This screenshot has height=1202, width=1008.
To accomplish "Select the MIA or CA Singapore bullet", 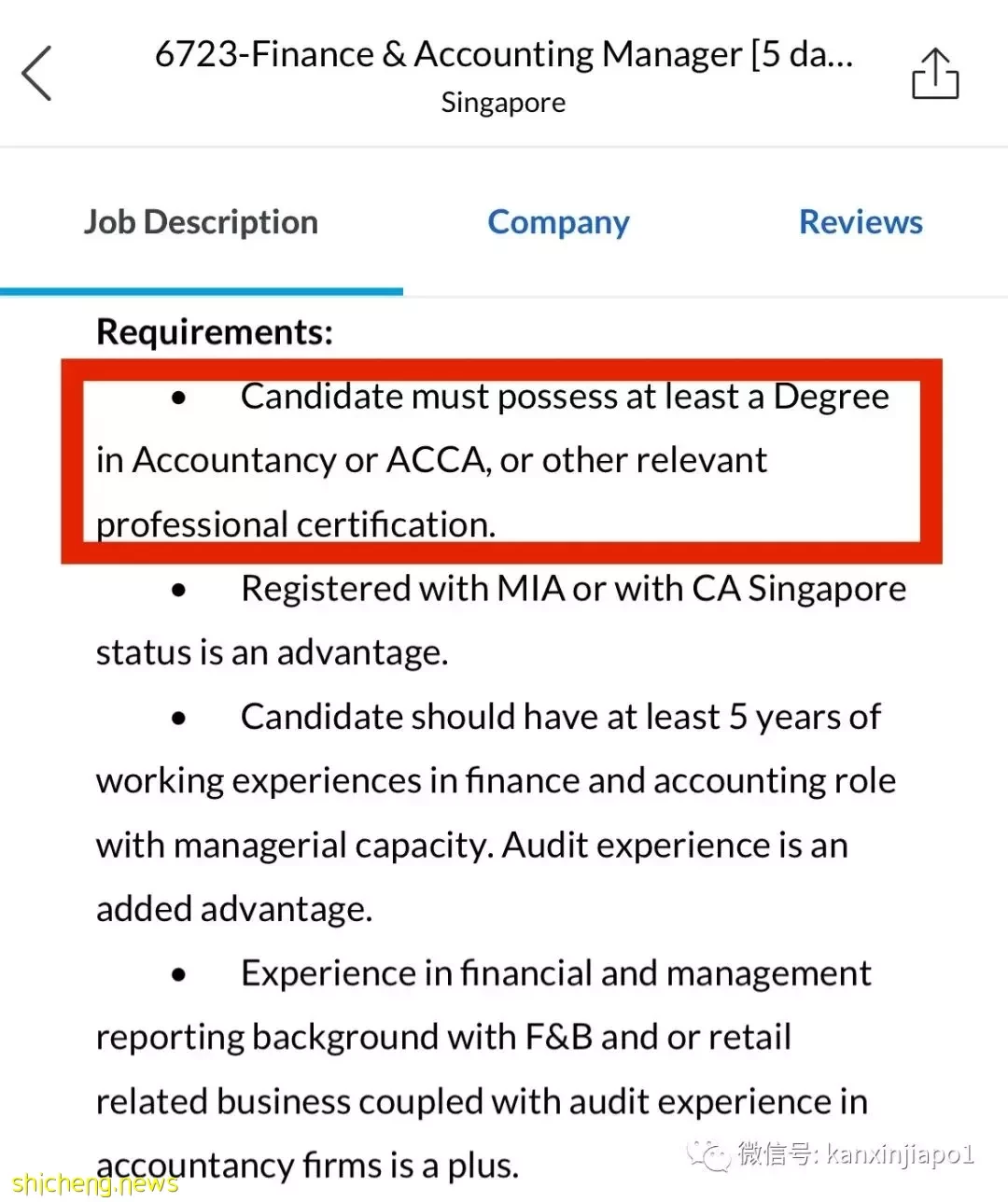I will point(501,621).
